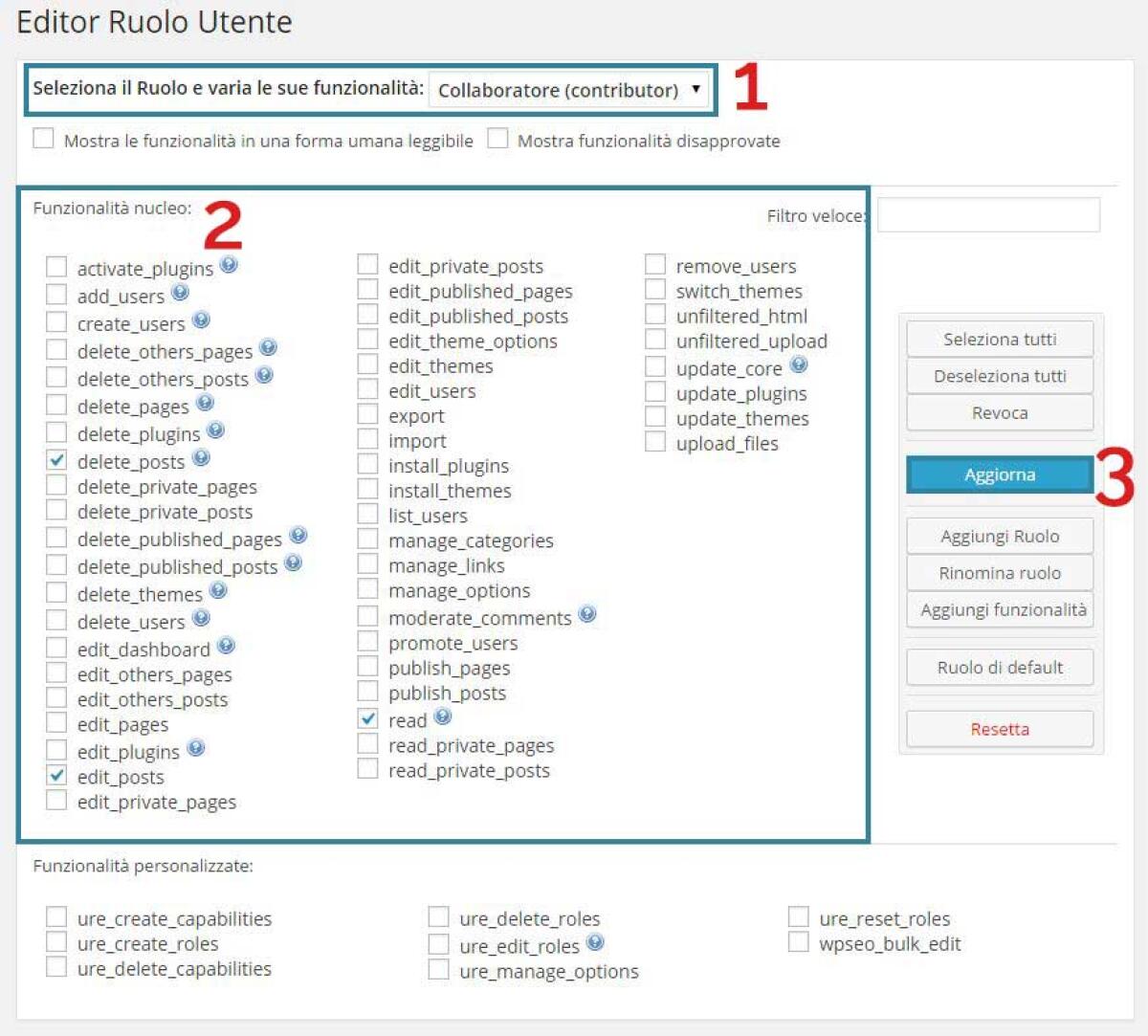
Task: View help for edit_dashboard capability
Action: point(227,645)
